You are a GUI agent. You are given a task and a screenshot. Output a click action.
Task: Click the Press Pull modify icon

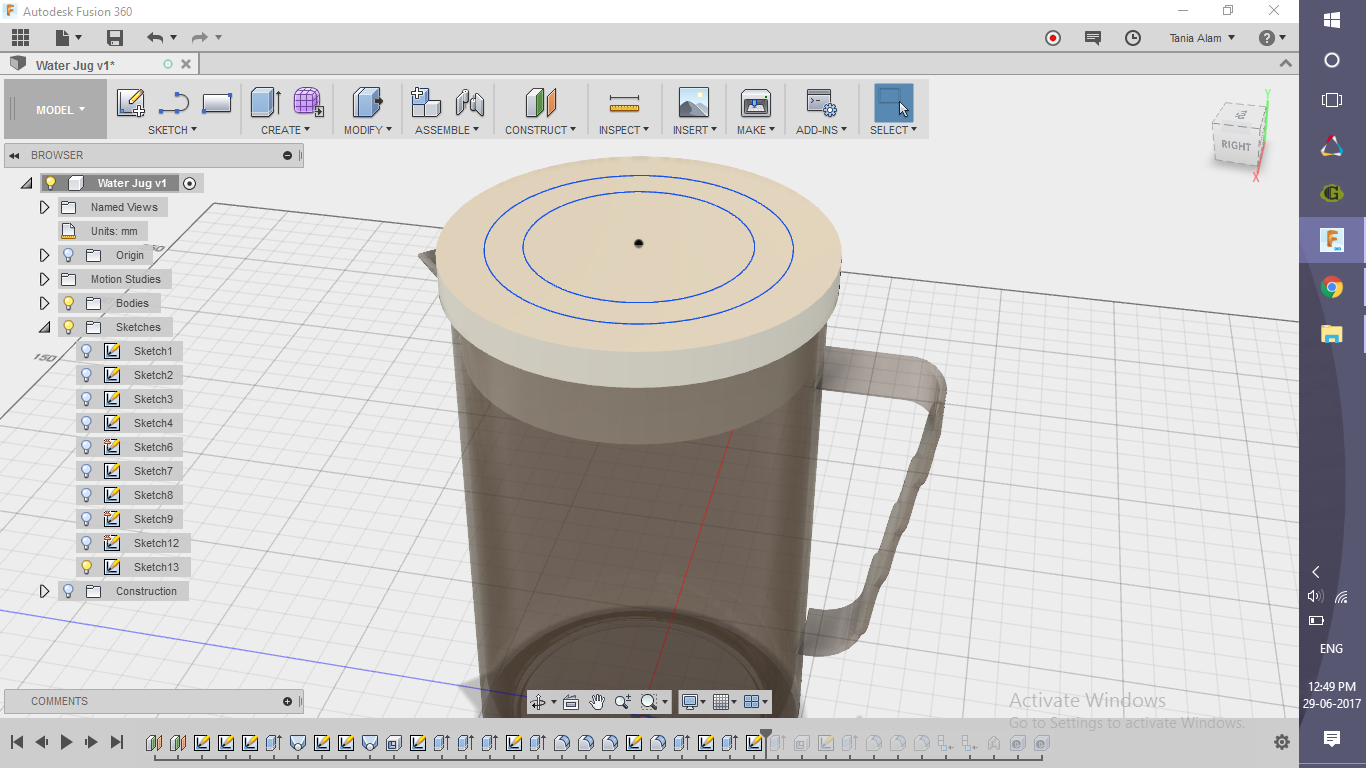(367, 103)
